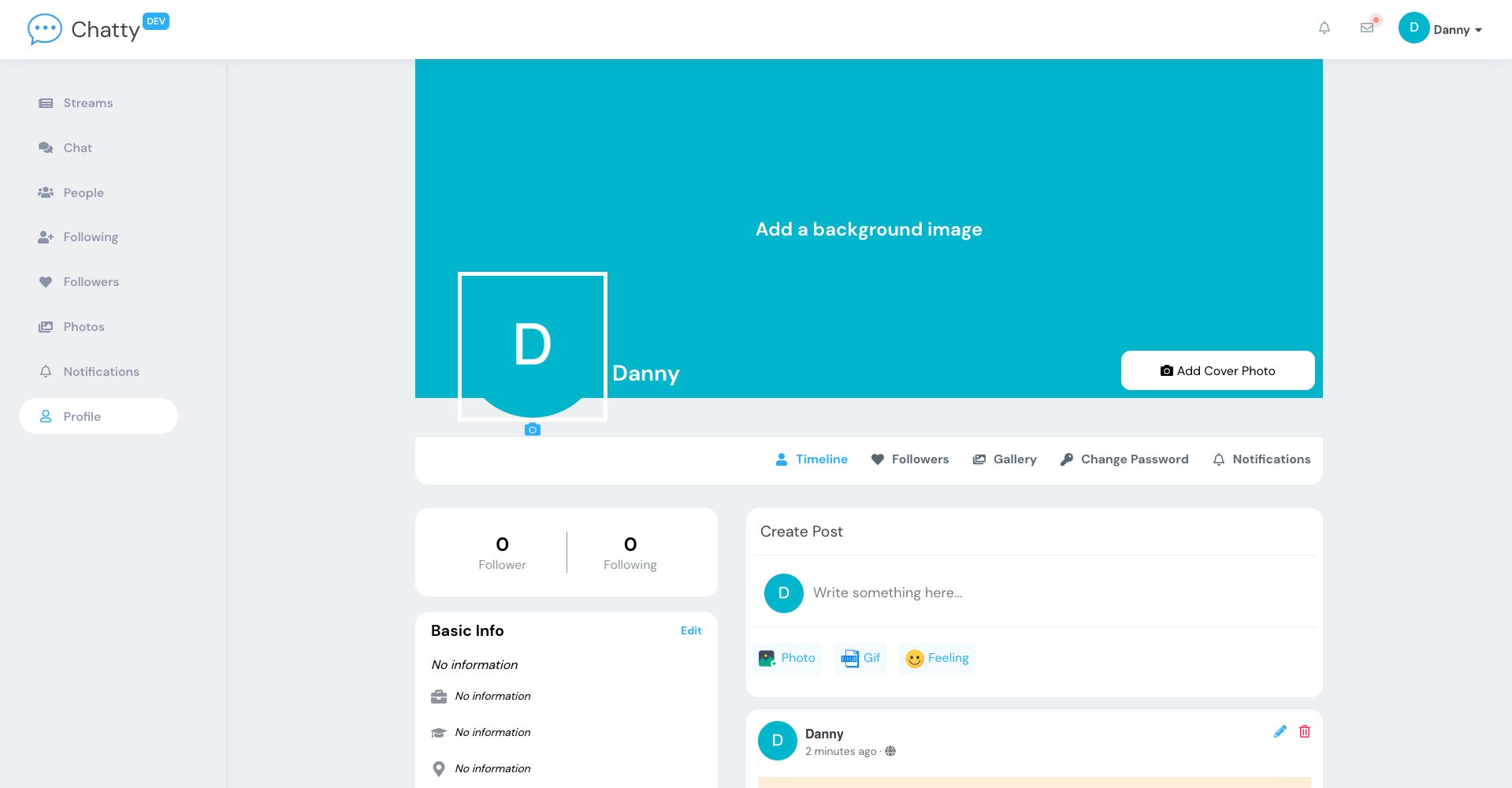The image size is (1512, 788).
Task: Open the Change Password tab
Action: click(1124, 459)
